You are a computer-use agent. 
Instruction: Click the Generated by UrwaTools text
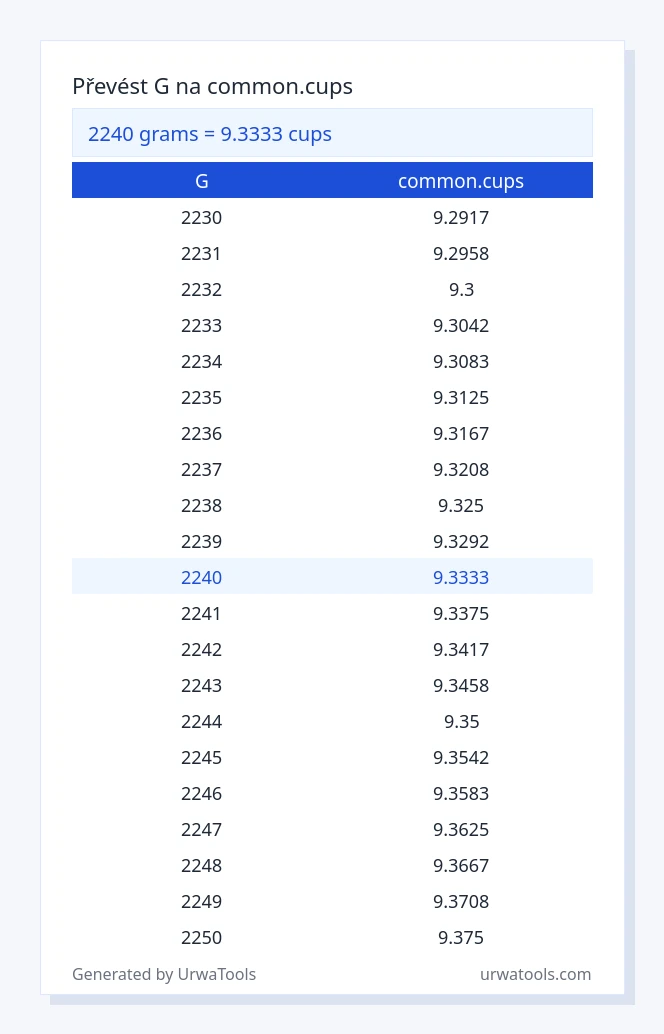[x=164, y=974]
